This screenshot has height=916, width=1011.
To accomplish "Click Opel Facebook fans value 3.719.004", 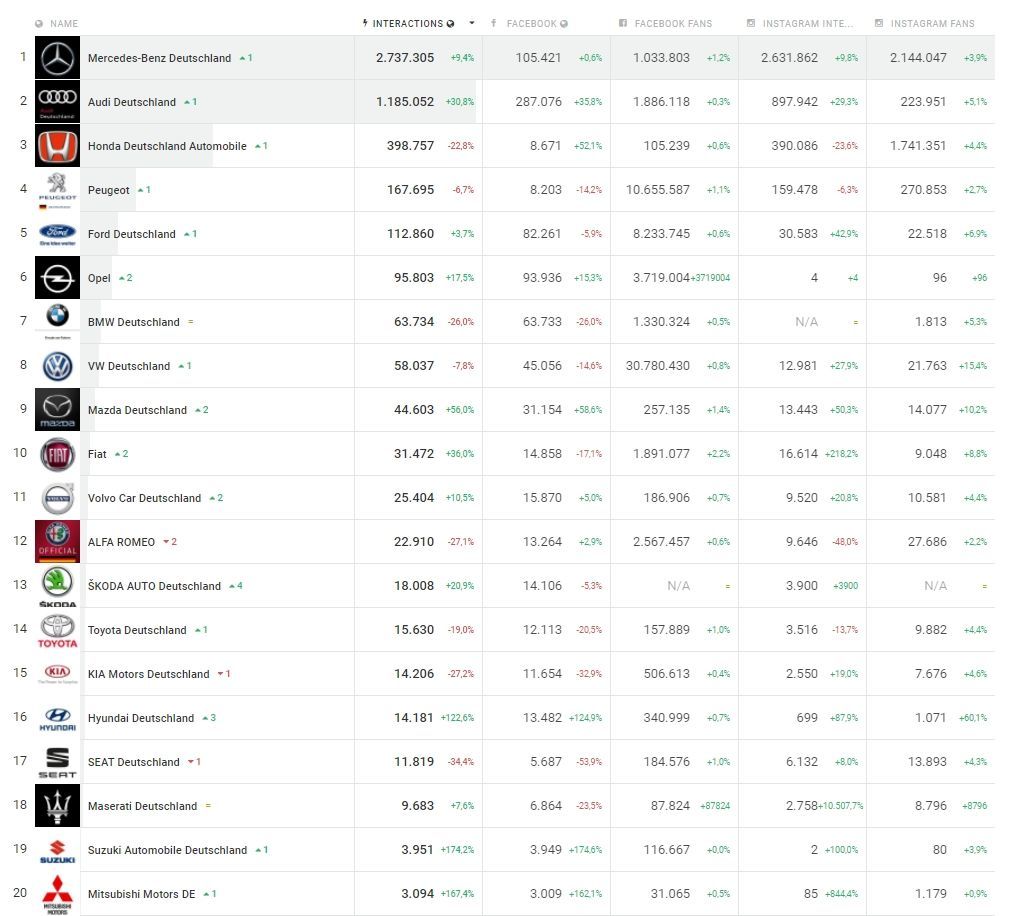I will tap(661, 278).
